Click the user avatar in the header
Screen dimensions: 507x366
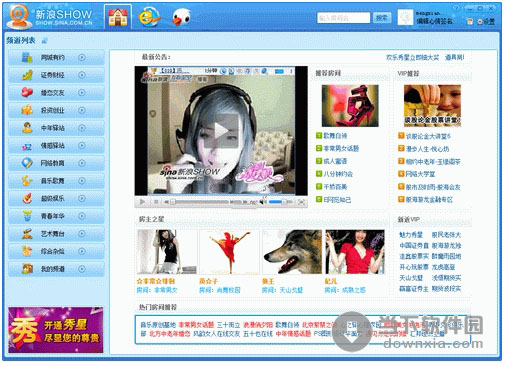[405, 17]
